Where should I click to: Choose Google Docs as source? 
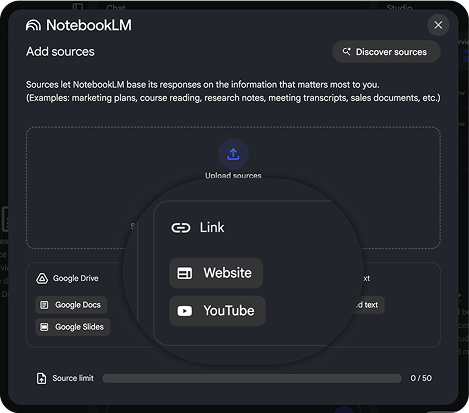pyautogui.click(x=71, y=305)
